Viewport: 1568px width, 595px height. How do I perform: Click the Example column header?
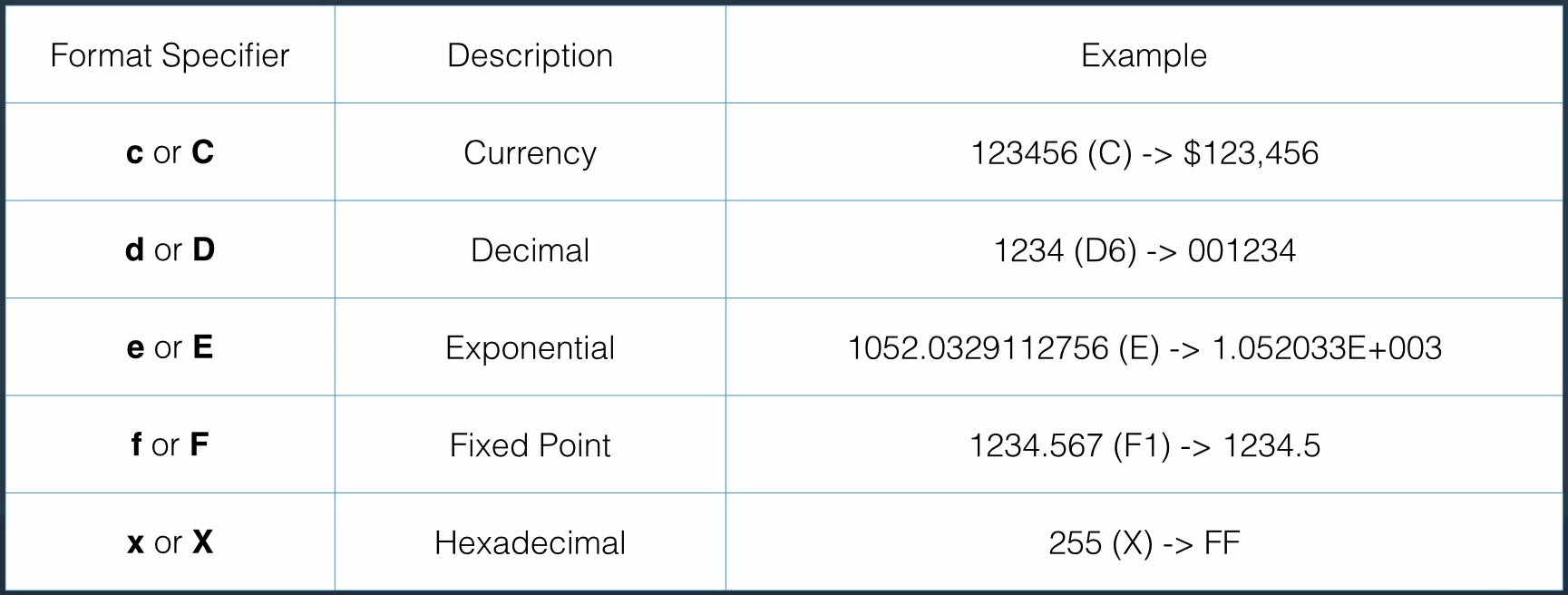click(x=1144, y=55)
